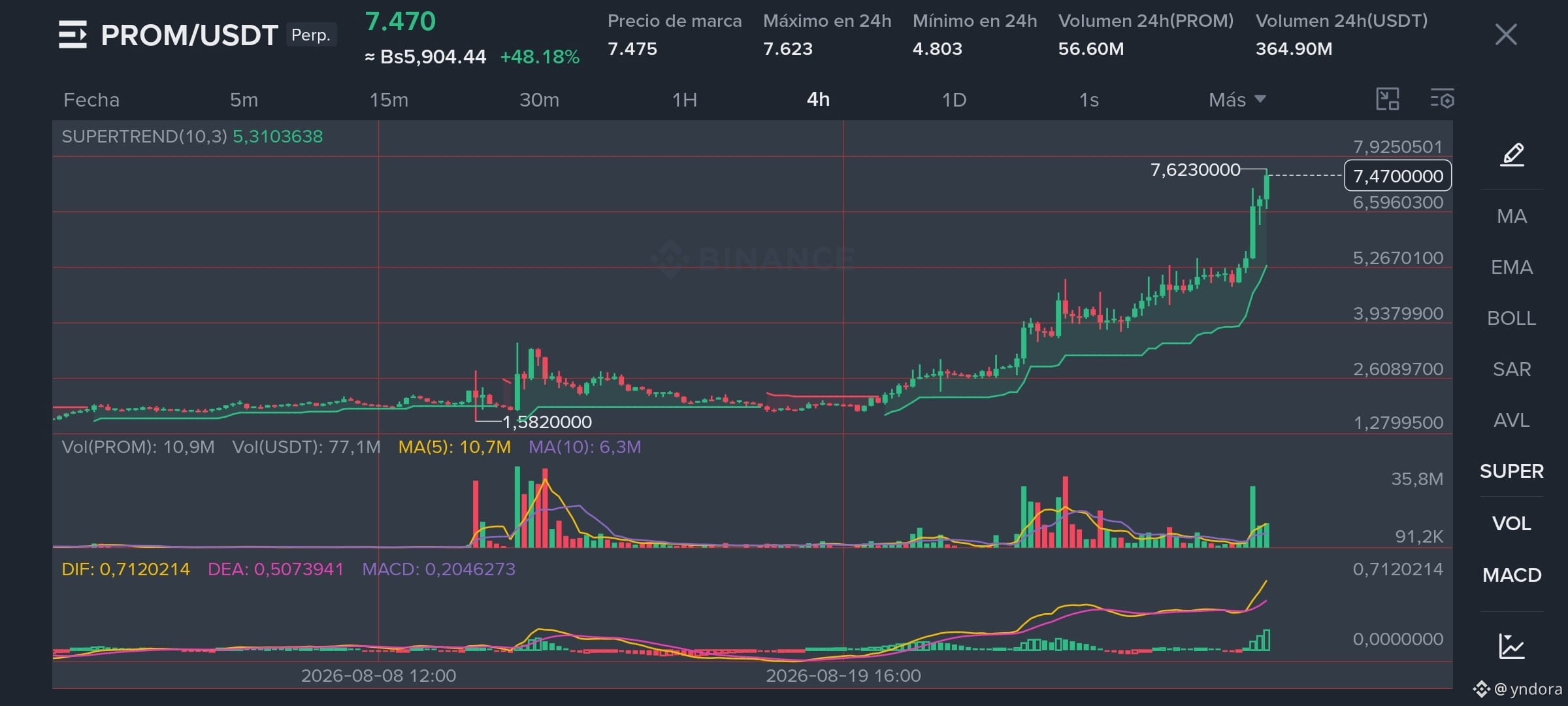1568x706 pixels.
Task: Switch to the 15m timeframe
Action: (389, 99)
